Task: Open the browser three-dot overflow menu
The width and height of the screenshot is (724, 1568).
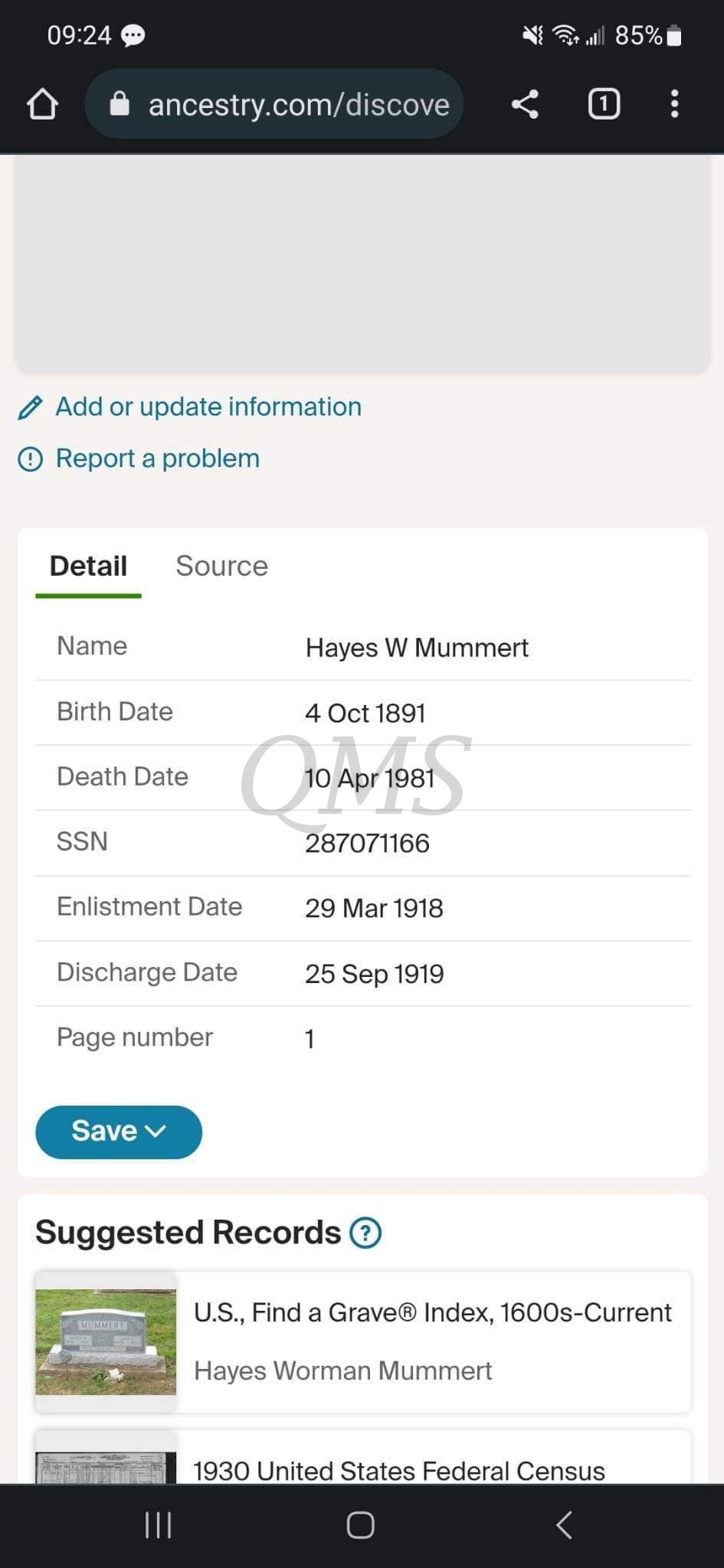Action: (674, 104)
